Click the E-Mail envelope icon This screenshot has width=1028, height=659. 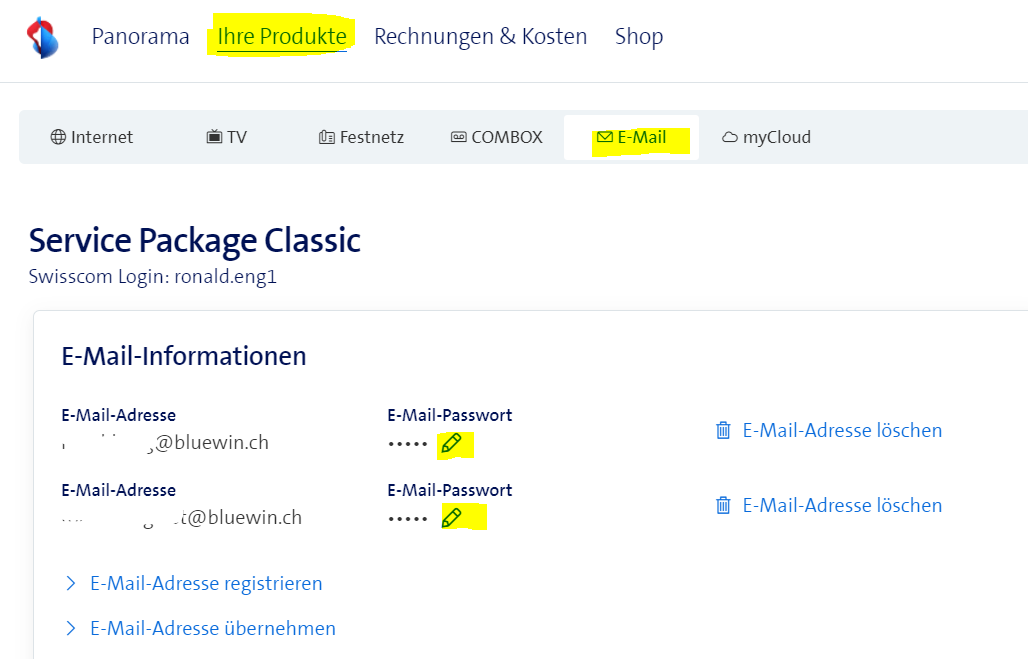pyautogui.click(x=605, y=137)
